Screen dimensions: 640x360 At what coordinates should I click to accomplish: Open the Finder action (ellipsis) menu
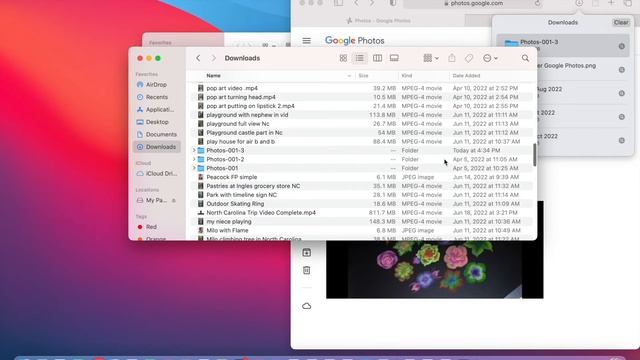(x=490, y=58)
